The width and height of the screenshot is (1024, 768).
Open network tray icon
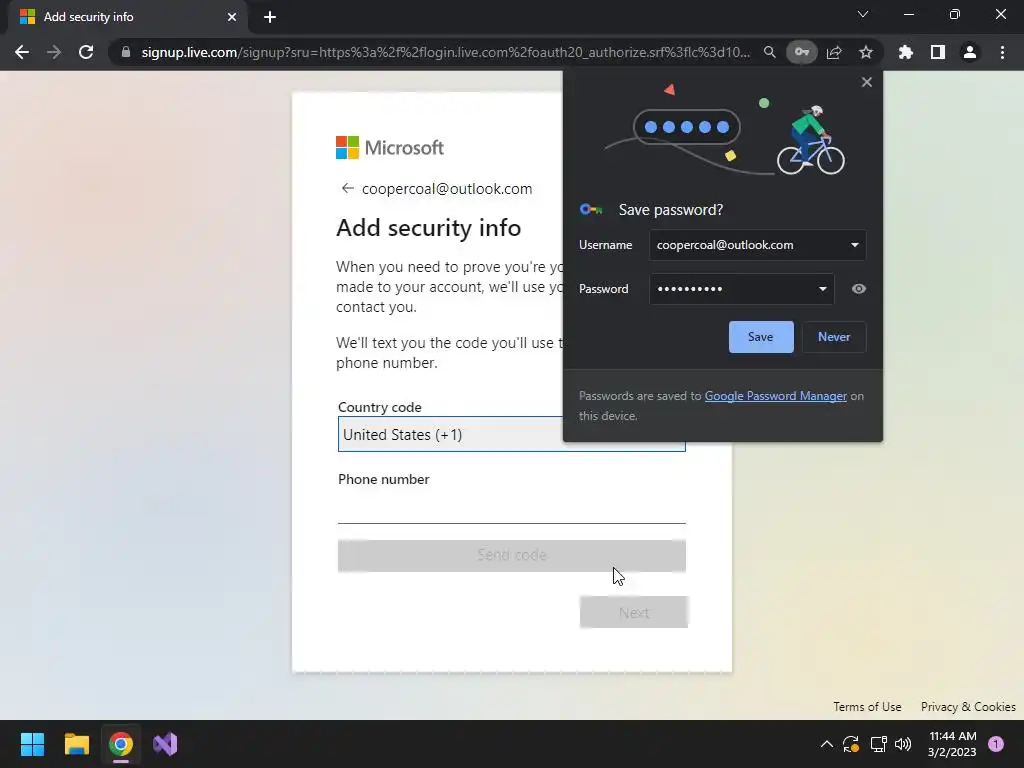(x=878, y=744)
